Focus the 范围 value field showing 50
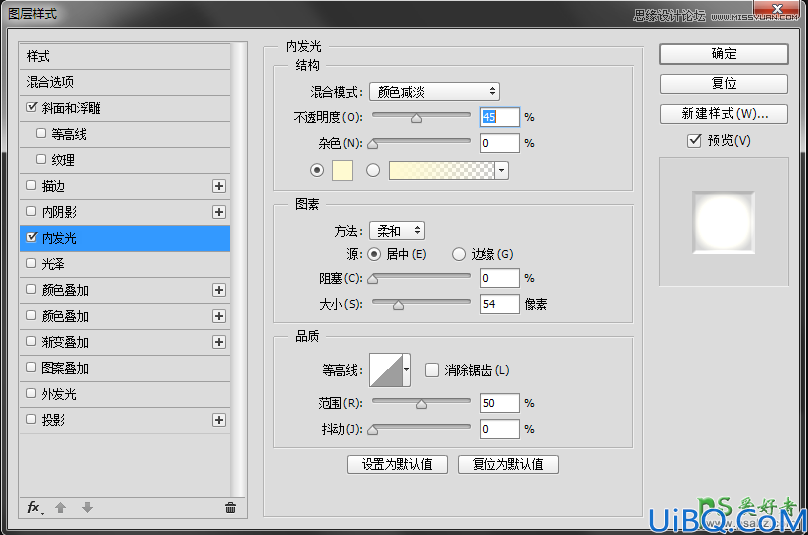Screen dimensions: 808x535 [x=499, y=403]
